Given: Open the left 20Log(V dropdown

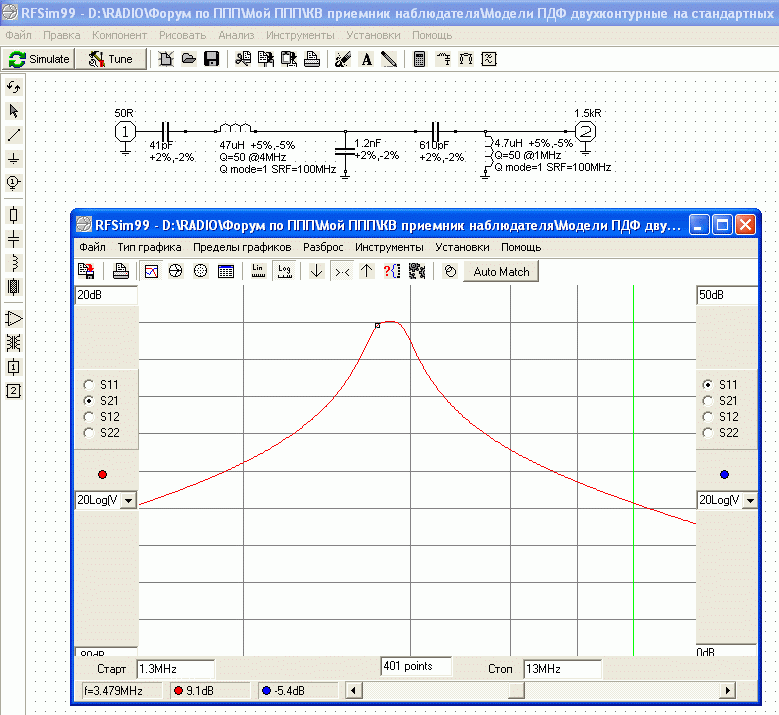Looking at the screenshot, I should (129, 500).
